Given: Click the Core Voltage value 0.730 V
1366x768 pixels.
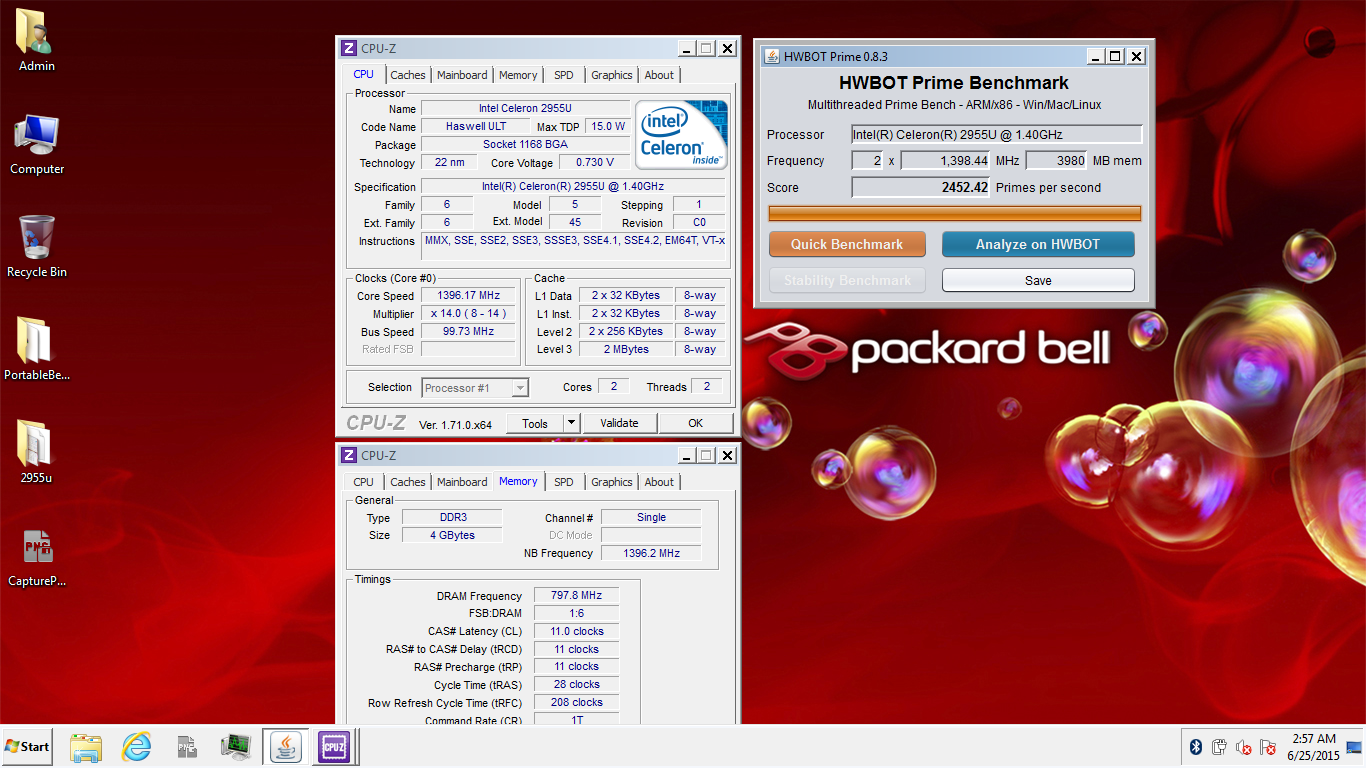Looking at the screenshot, I should (x=594, y=162).
